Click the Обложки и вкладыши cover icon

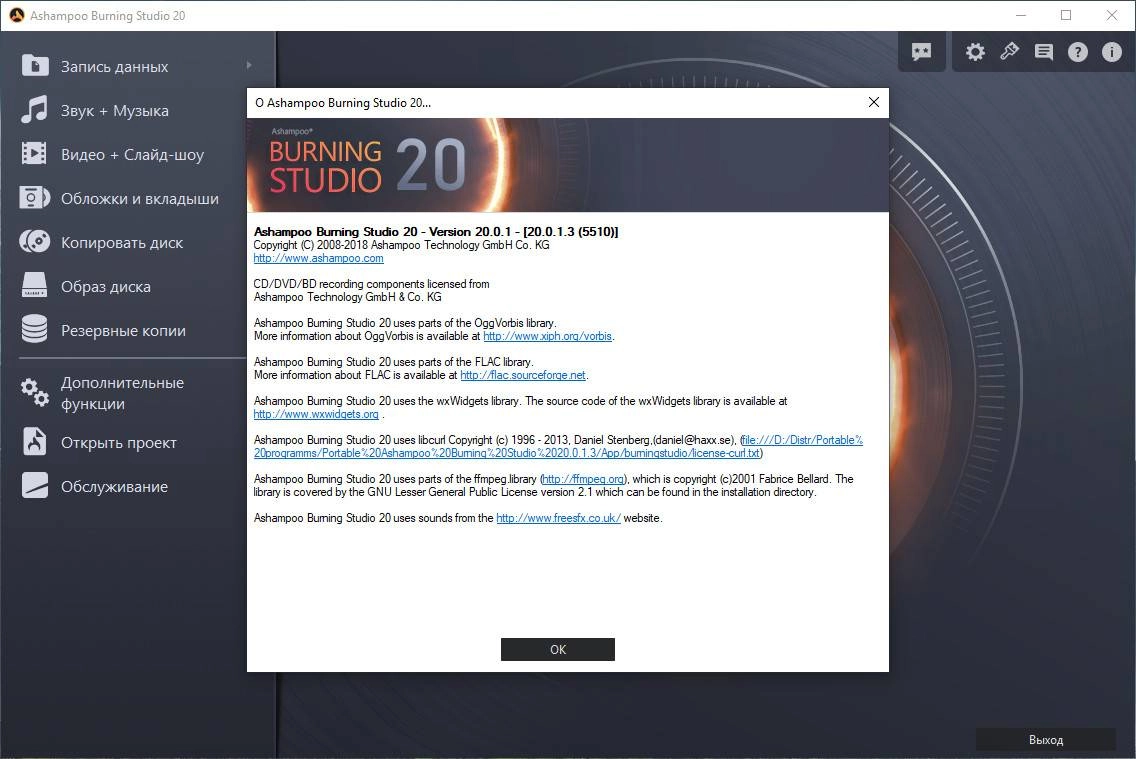(x=34, y=198)
